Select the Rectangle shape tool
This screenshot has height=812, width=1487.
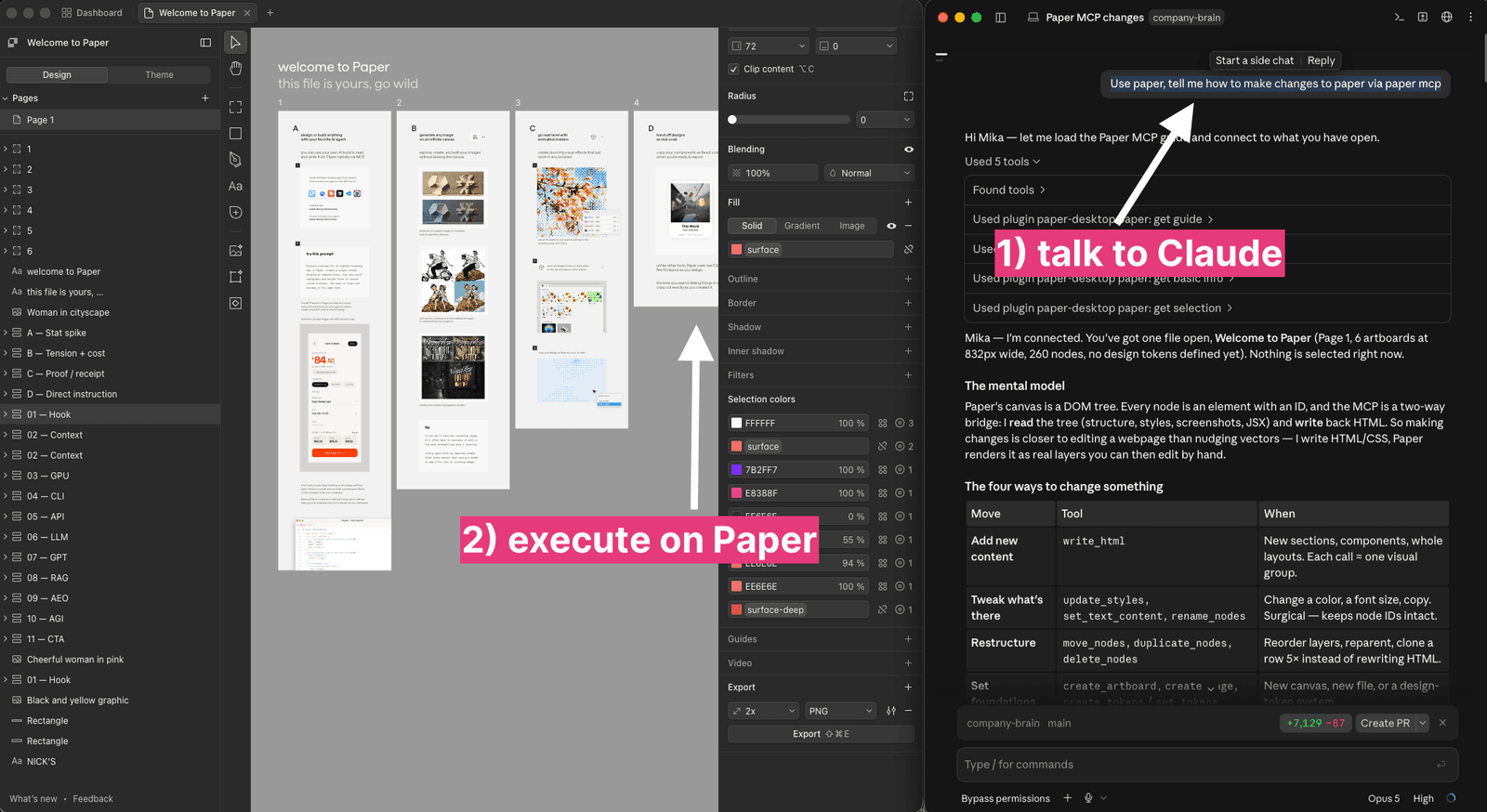[x=235, y=134]
